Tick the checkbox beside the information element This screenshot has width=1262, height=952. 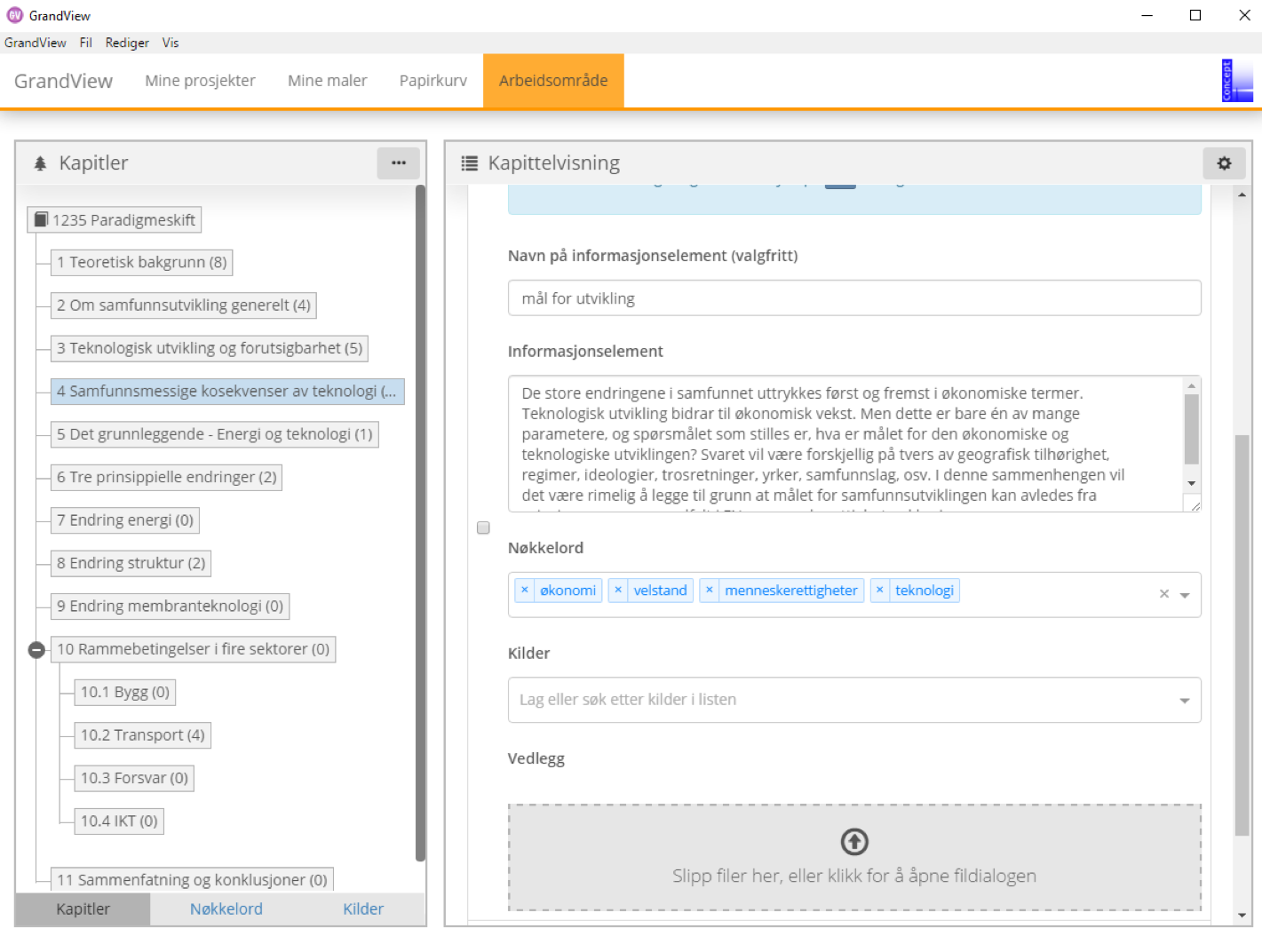483,528
